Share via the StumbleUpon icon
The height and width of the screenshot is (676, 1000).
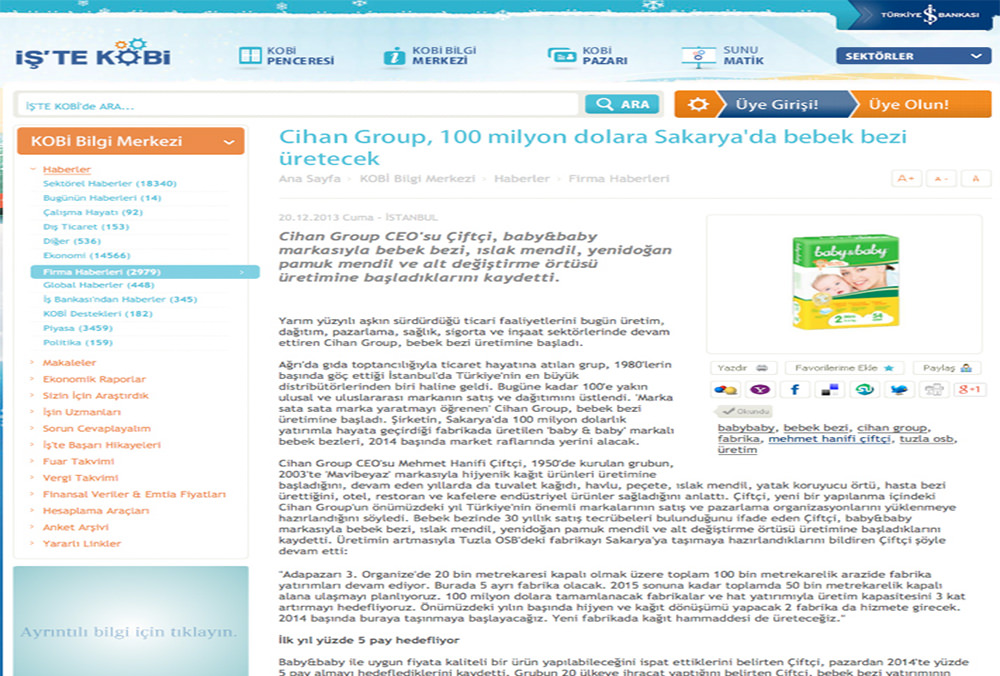pyautogui.click(x=864, y=390)
